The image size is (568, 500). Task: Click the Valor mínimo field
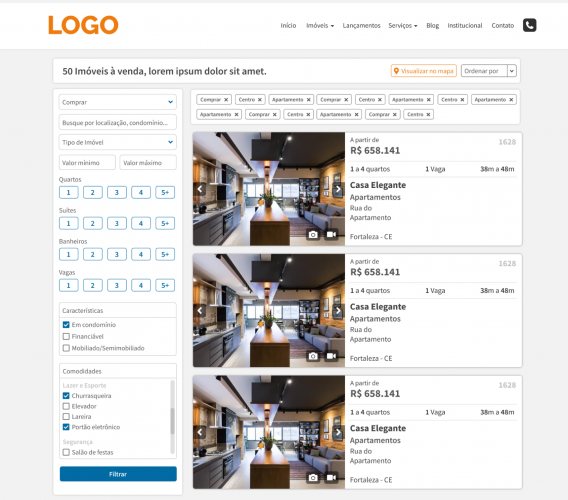point(87,163)
